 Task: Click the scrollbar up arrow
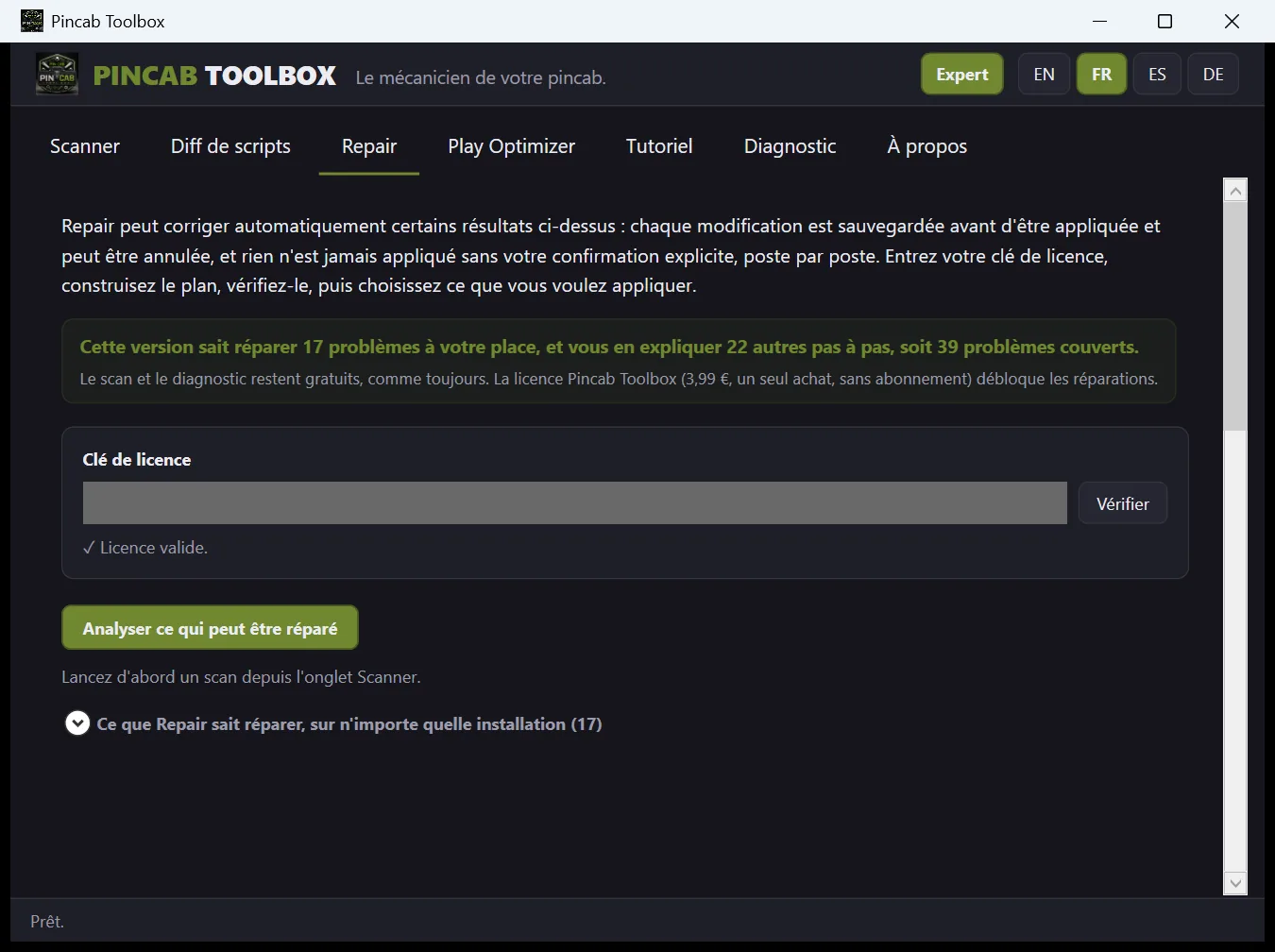point(1235,191)
